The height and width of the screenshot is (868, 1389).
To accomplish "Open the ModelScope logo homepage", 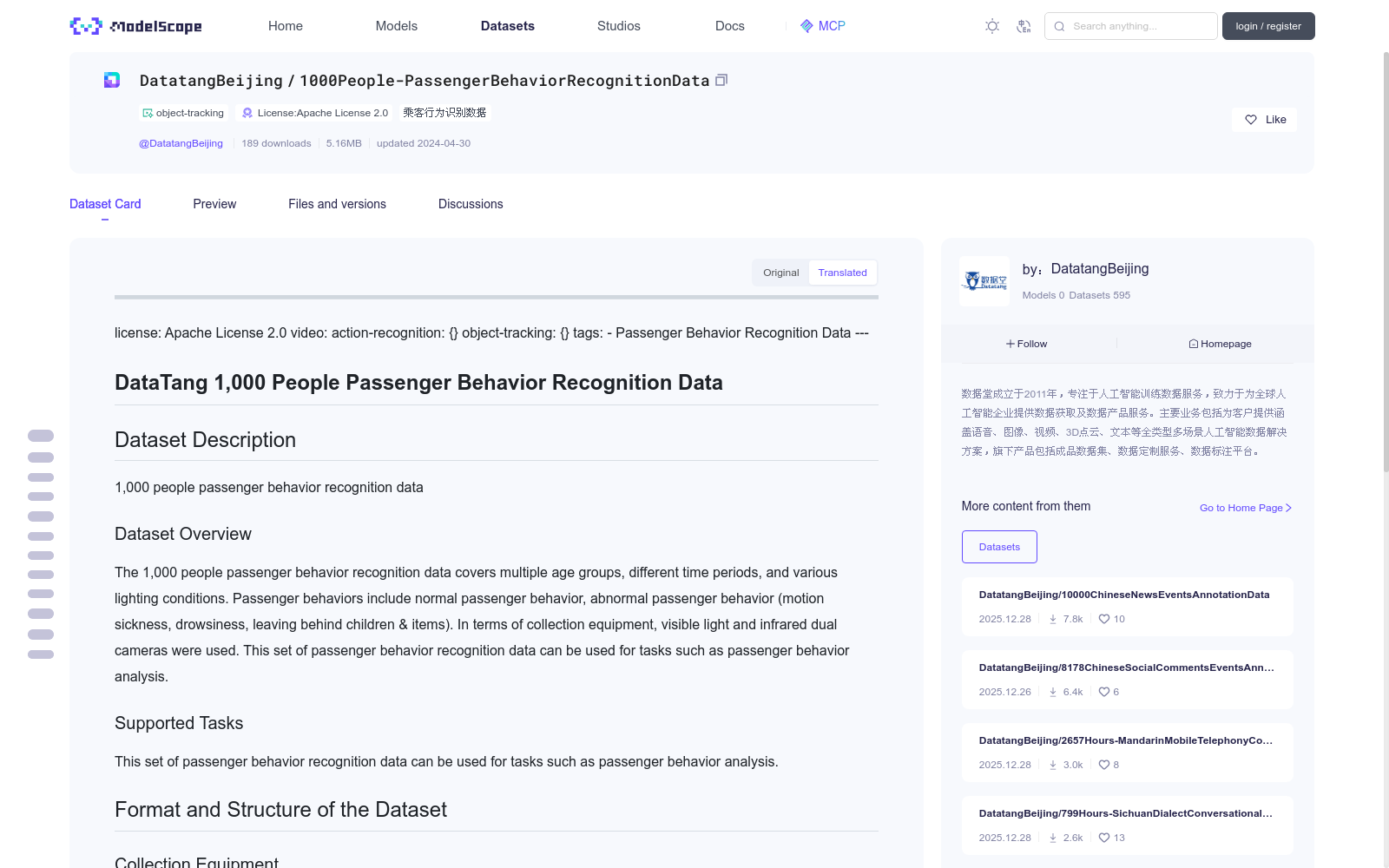I will (135, 26).
